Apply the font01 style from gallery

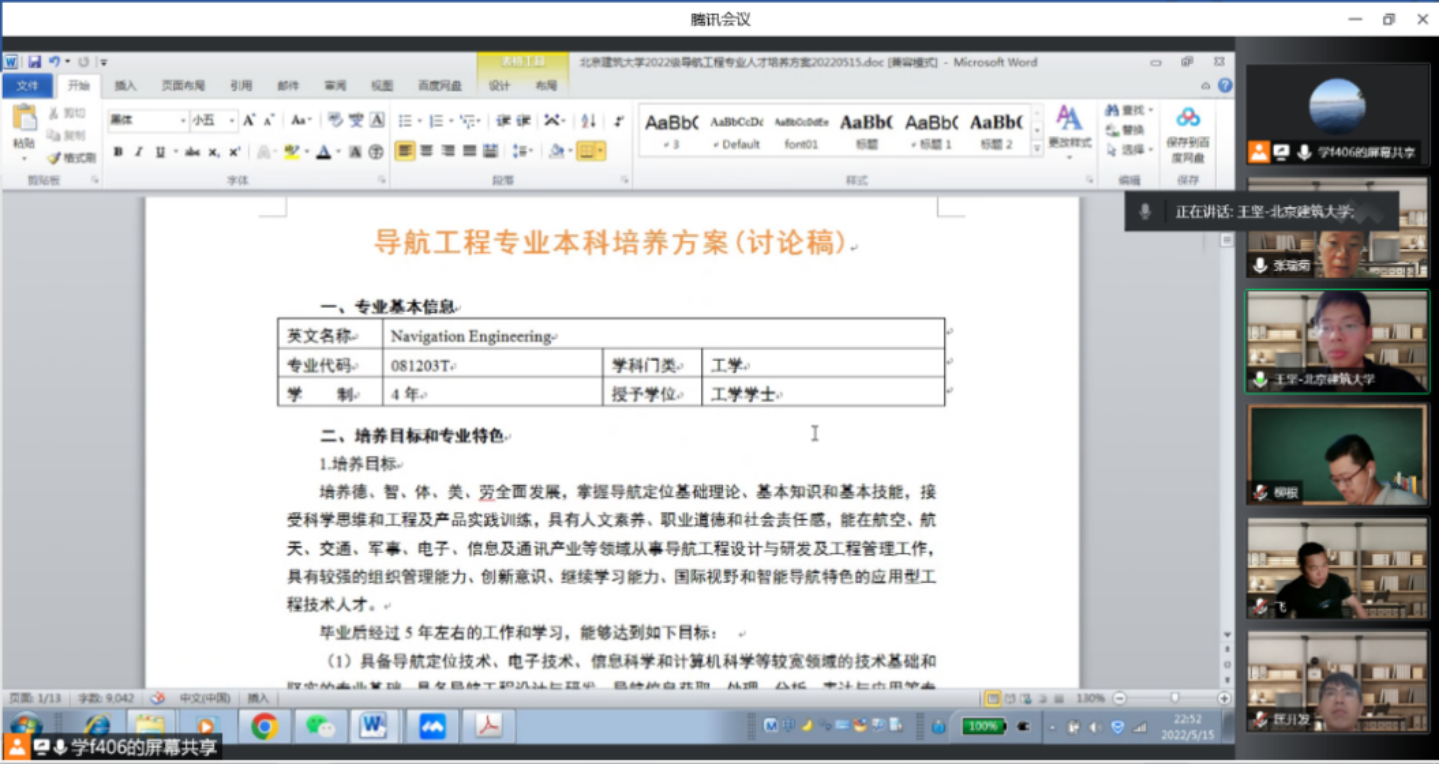tap(801, 130)
